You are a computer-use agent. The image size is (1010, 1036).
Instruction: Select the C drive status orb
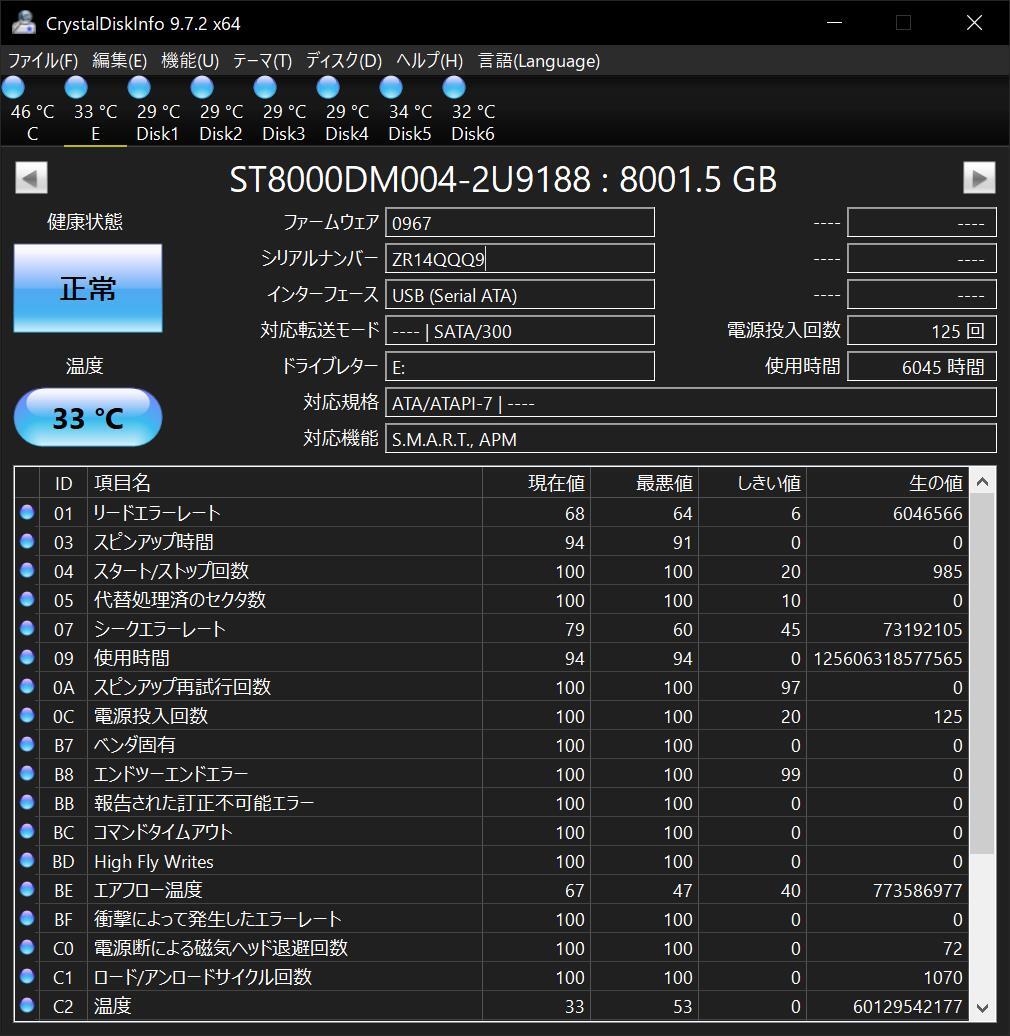coord(14,88)
